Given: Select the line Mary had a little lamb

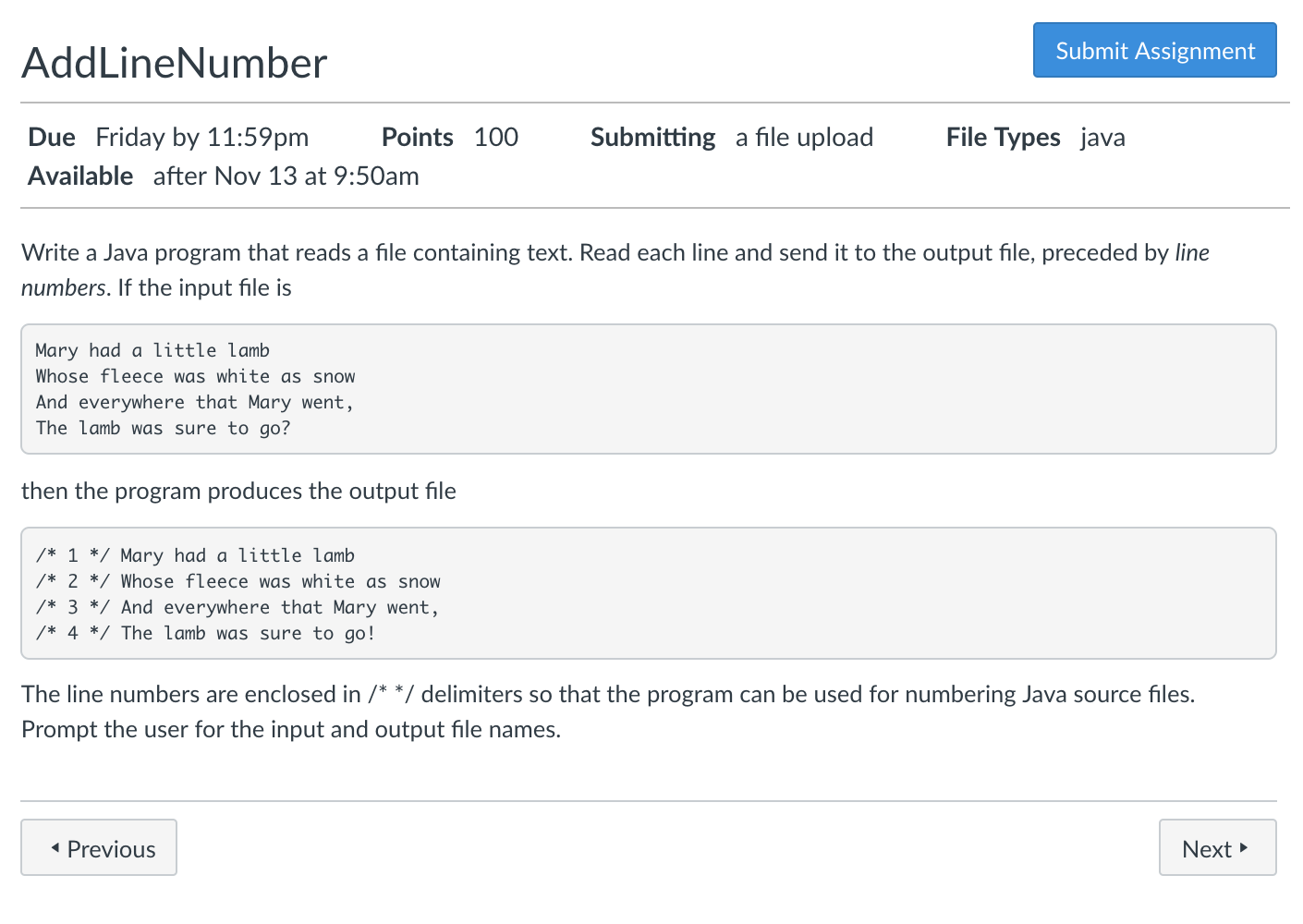Looking at the screenshot, I should click(152, 350).
